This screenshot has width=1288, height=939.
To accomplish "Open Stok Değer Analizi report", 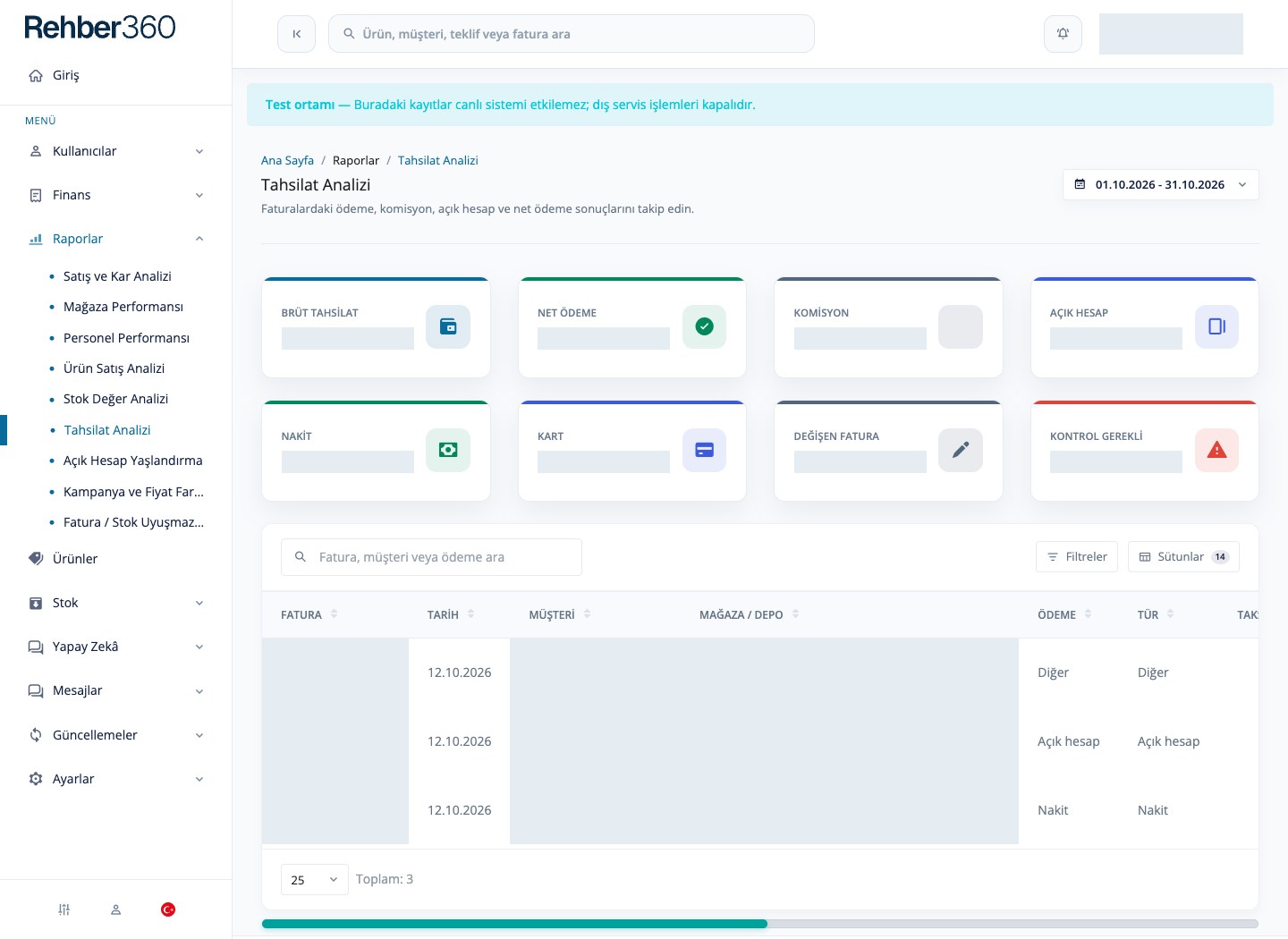I will pos(115,399).
